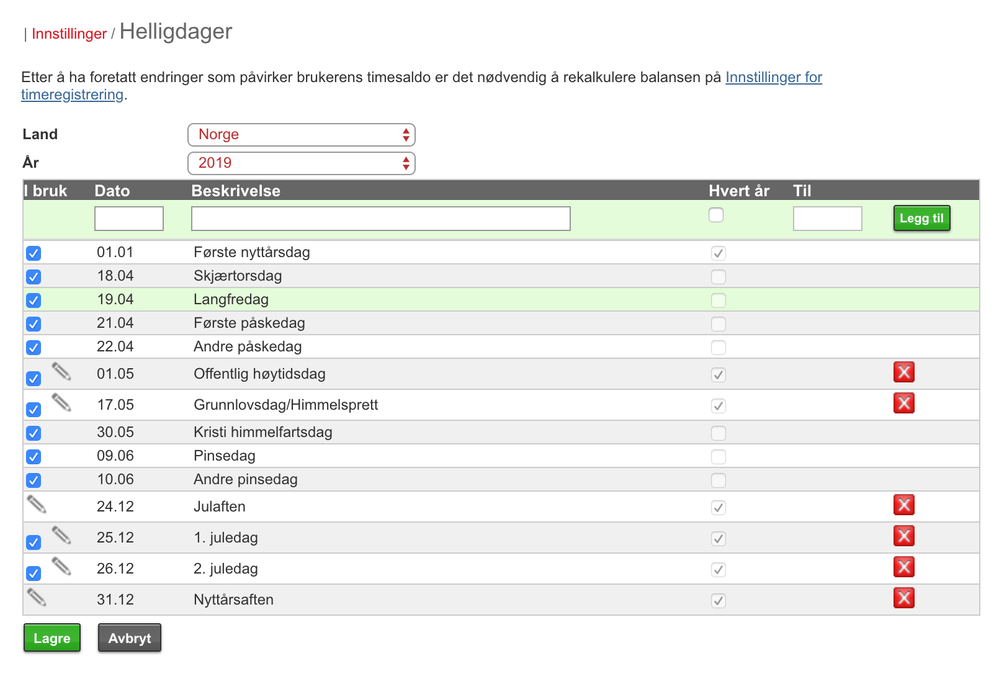
Task: Toggle 'I bruk' for Offentlig høytidsdag
Action: pos(34,379)
